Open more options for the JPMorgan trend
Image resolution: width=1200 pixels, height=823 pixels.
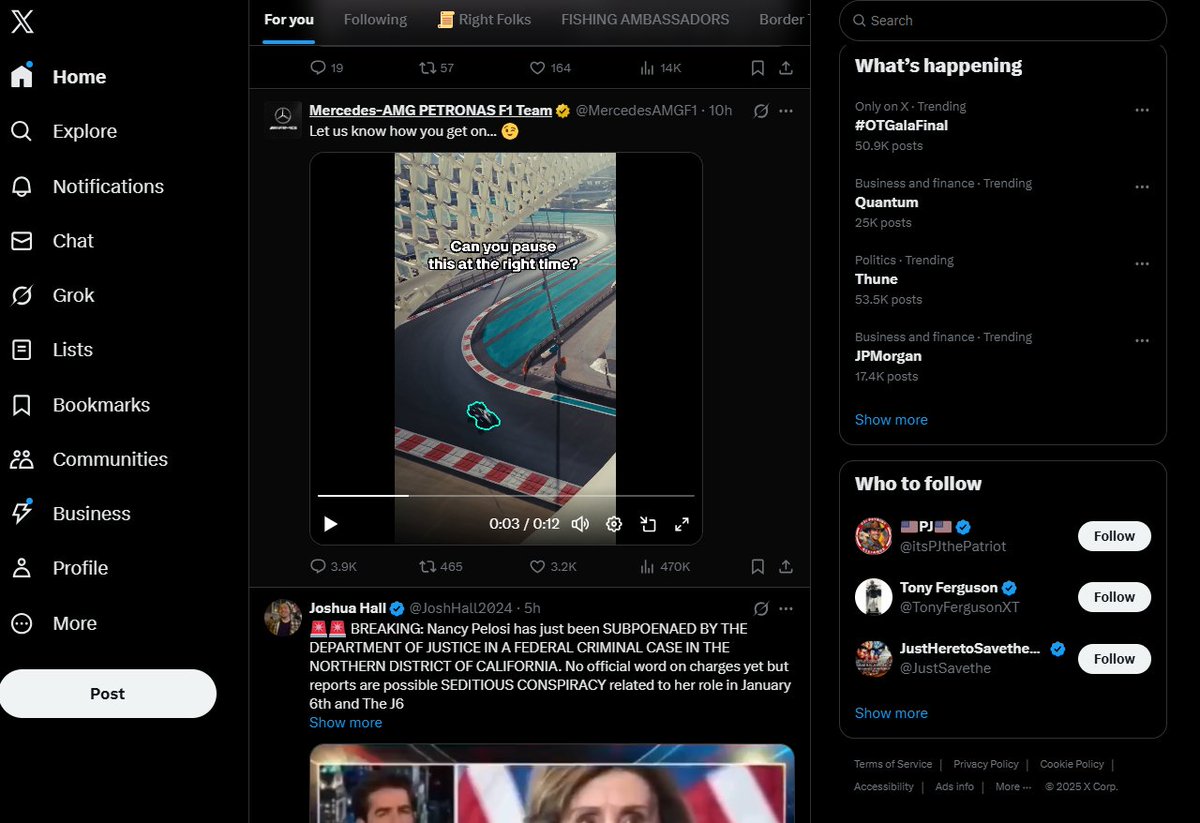[1142, 340]
